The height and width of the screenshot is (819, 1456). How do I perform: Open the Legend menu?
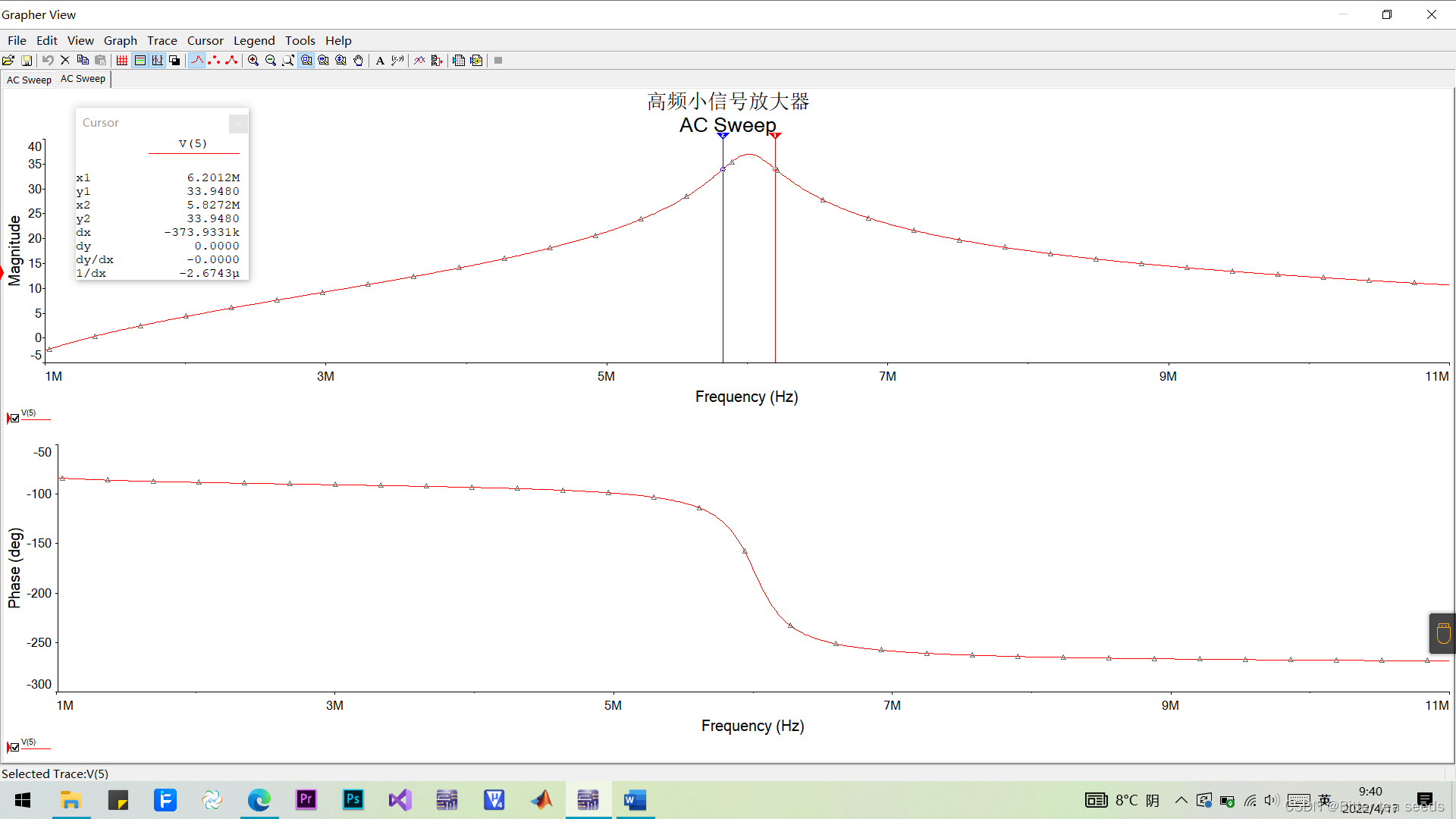tap(253, 41)
